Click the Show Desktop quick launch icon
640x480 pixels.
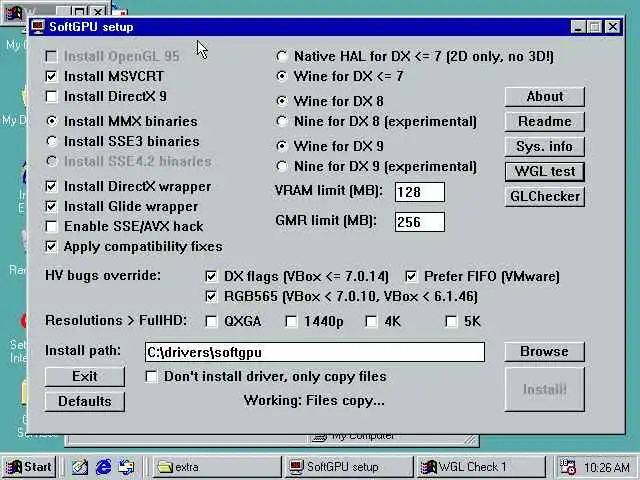point(127,467)
